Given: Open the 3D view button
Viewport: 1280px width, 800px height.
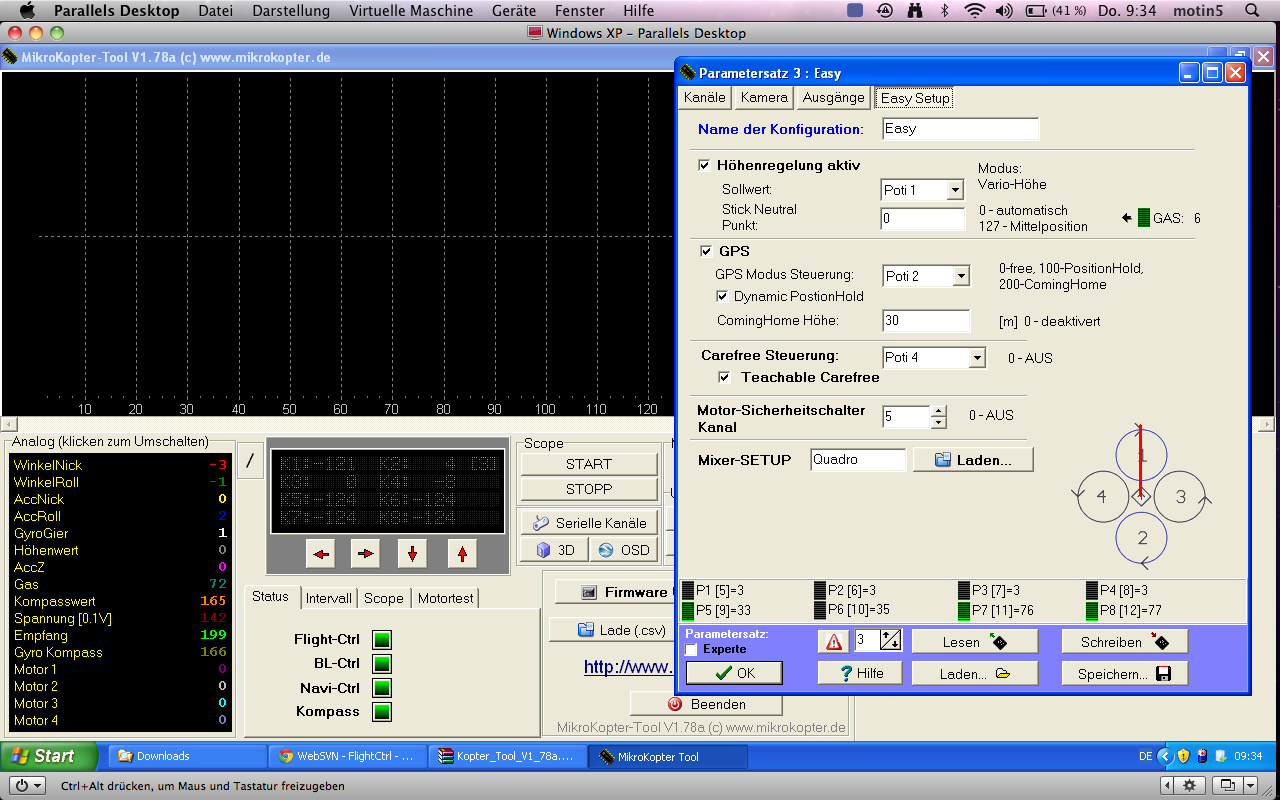Looking at the screenshot, I should tap(554, 550).
